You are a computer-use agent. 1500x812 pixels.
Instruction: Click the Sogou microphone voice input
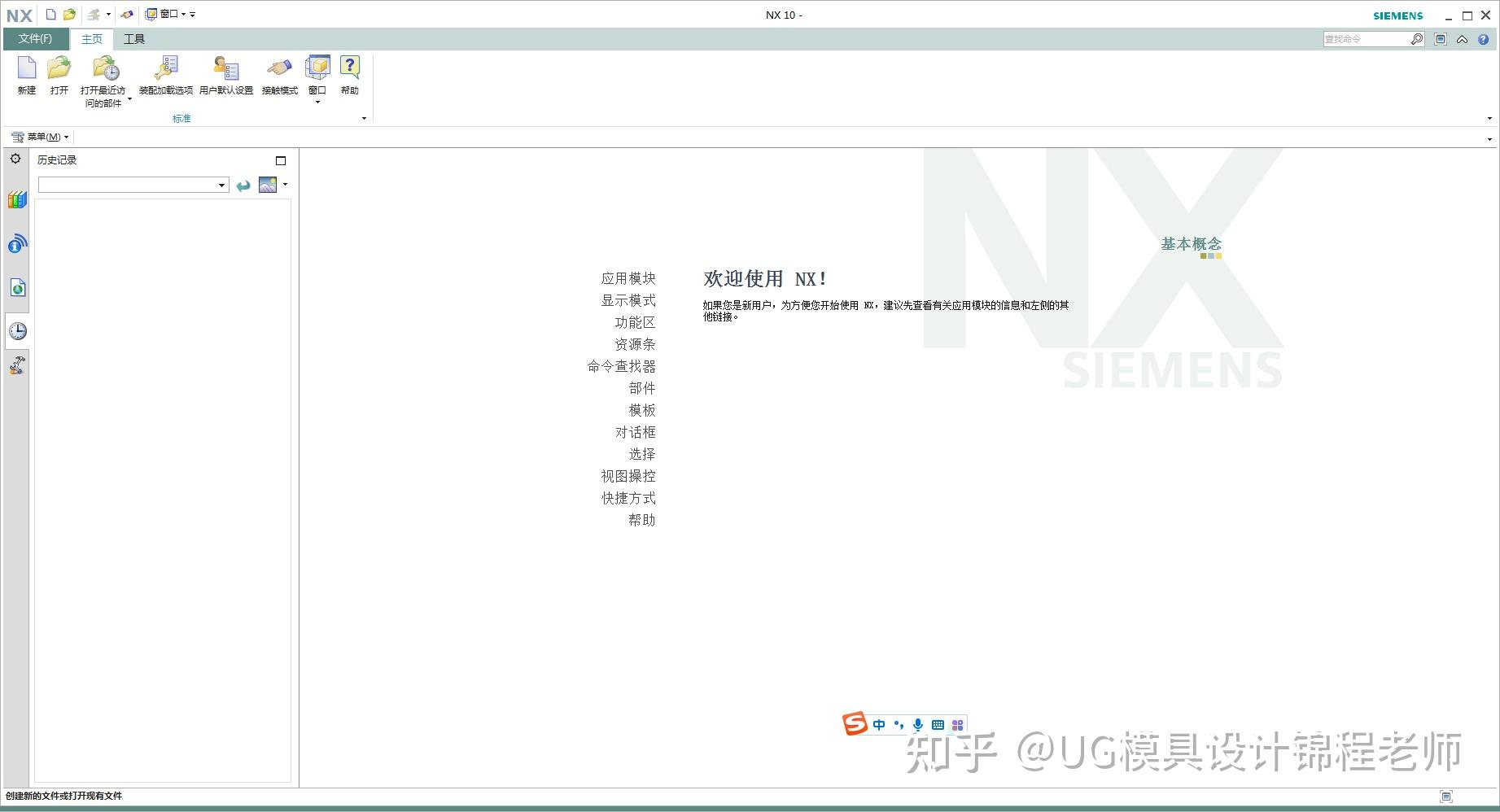[x=918, y=725]
